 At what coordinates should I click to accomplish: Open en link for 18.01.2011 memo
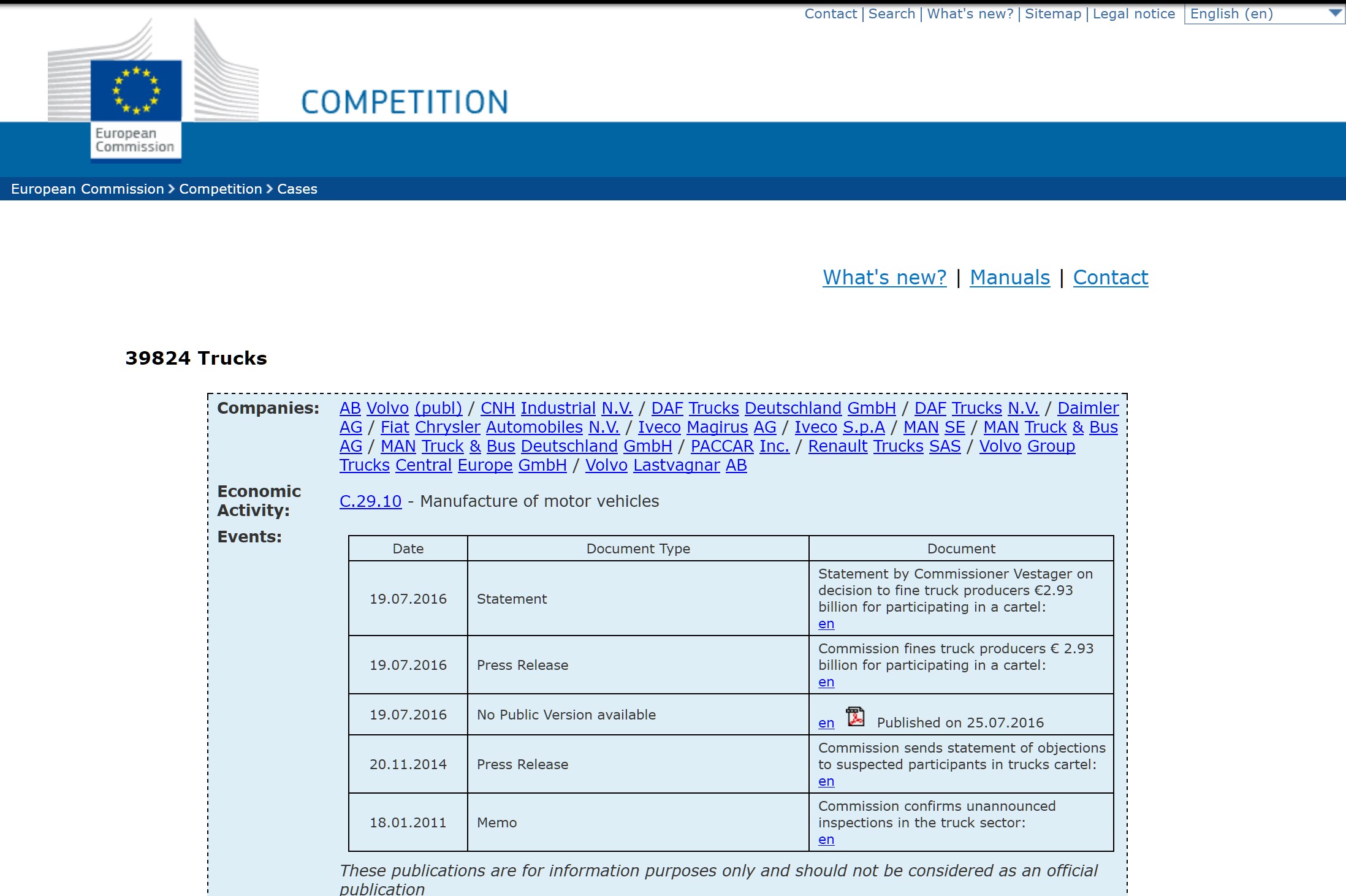tap(826, 840)
